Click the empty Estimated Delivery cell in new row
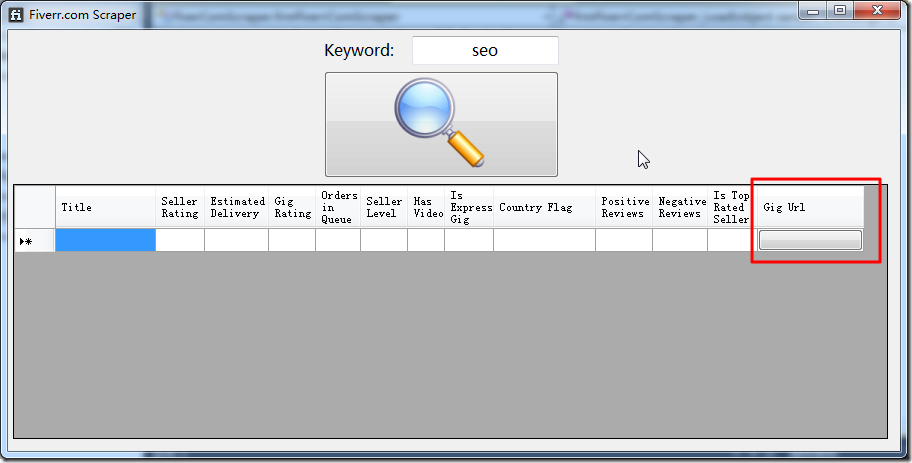Image resolution: width=912 pixels, height=463 pixels. 236,240
